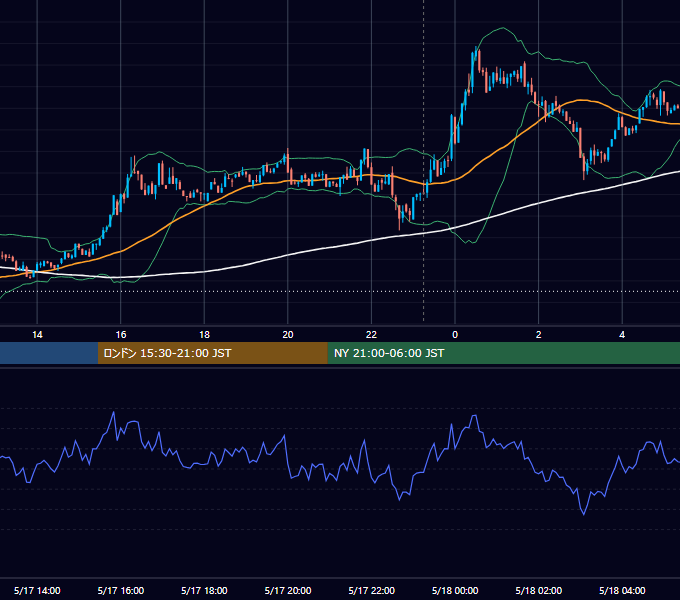This screenshot has height=600, width=680.
Task: Select the blue session bar before London
Action: 49,353
